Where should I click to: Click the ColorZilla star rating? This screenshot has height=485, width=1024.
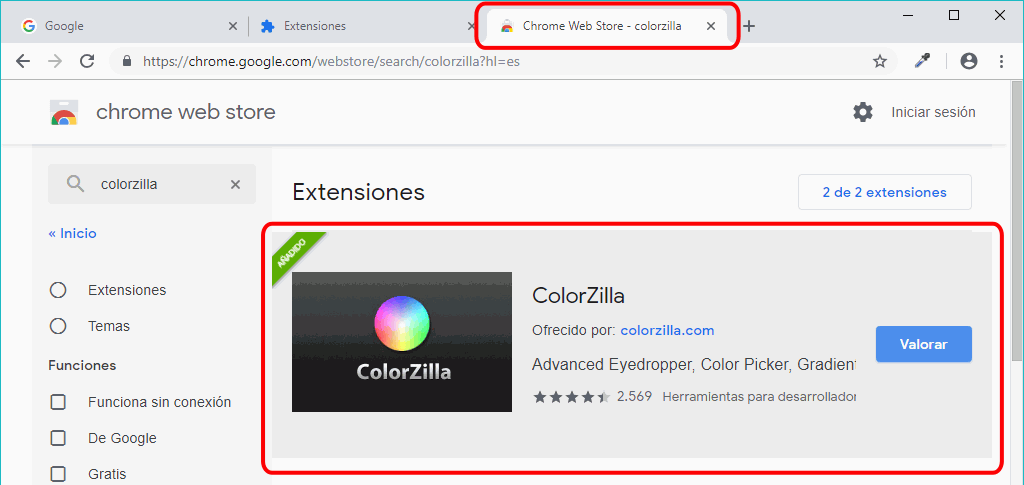(571, 397)
